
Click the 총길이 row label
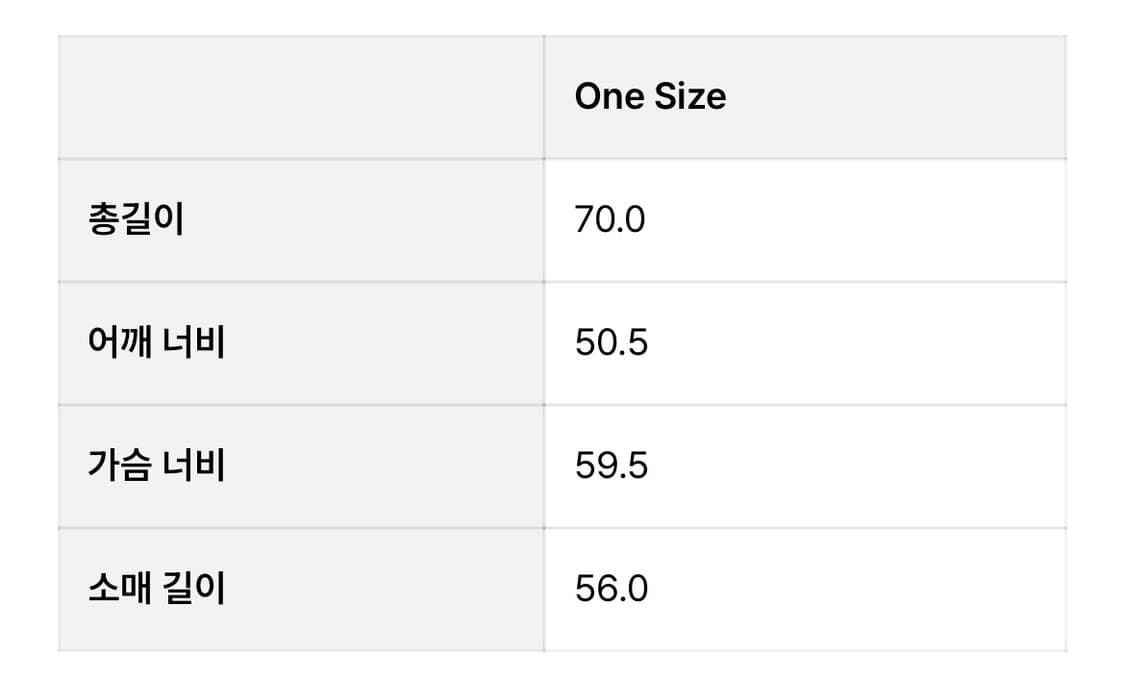[x=136, y=220]
